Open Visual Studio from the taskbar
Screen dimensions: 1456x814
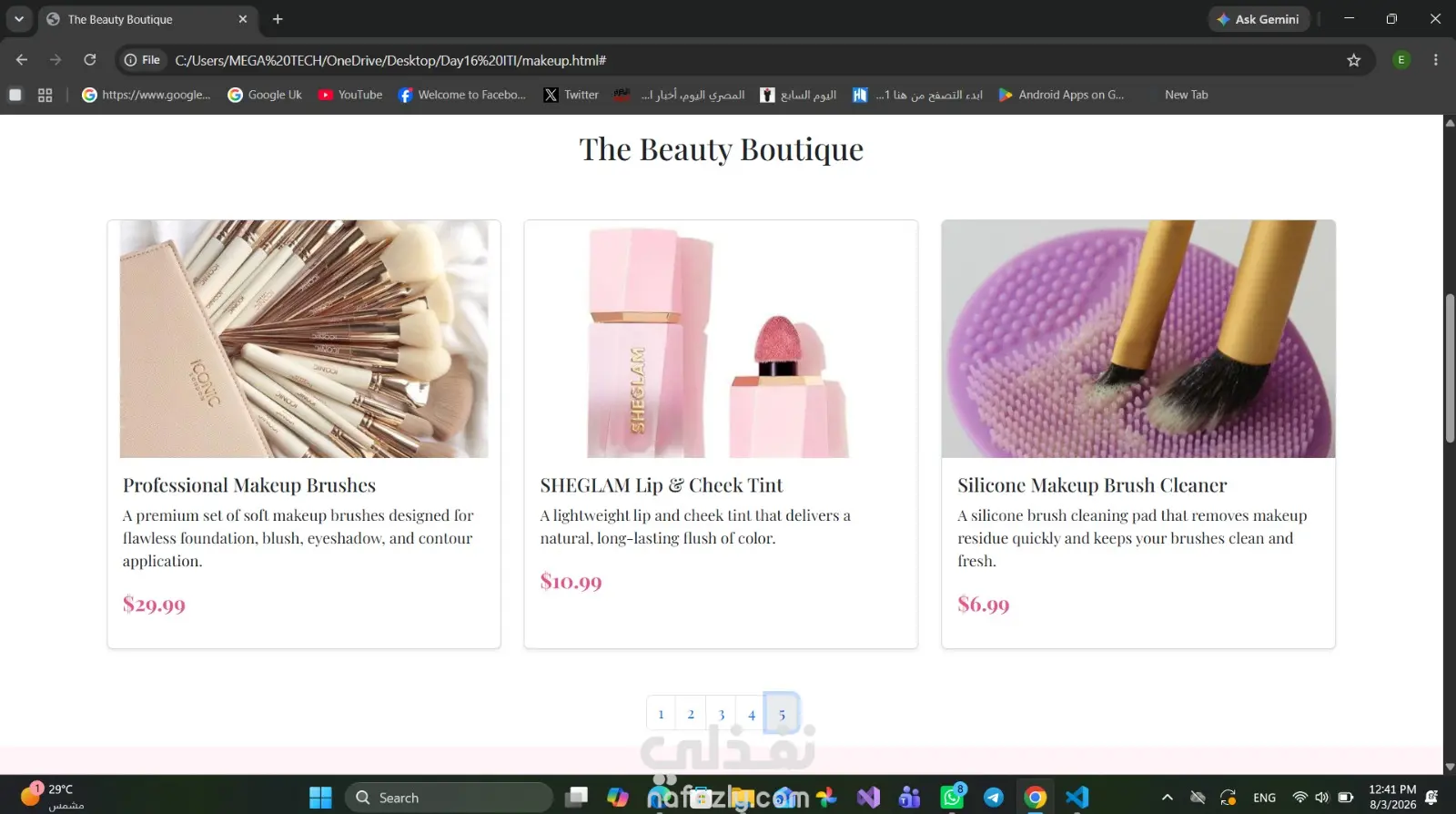[868, 798]
